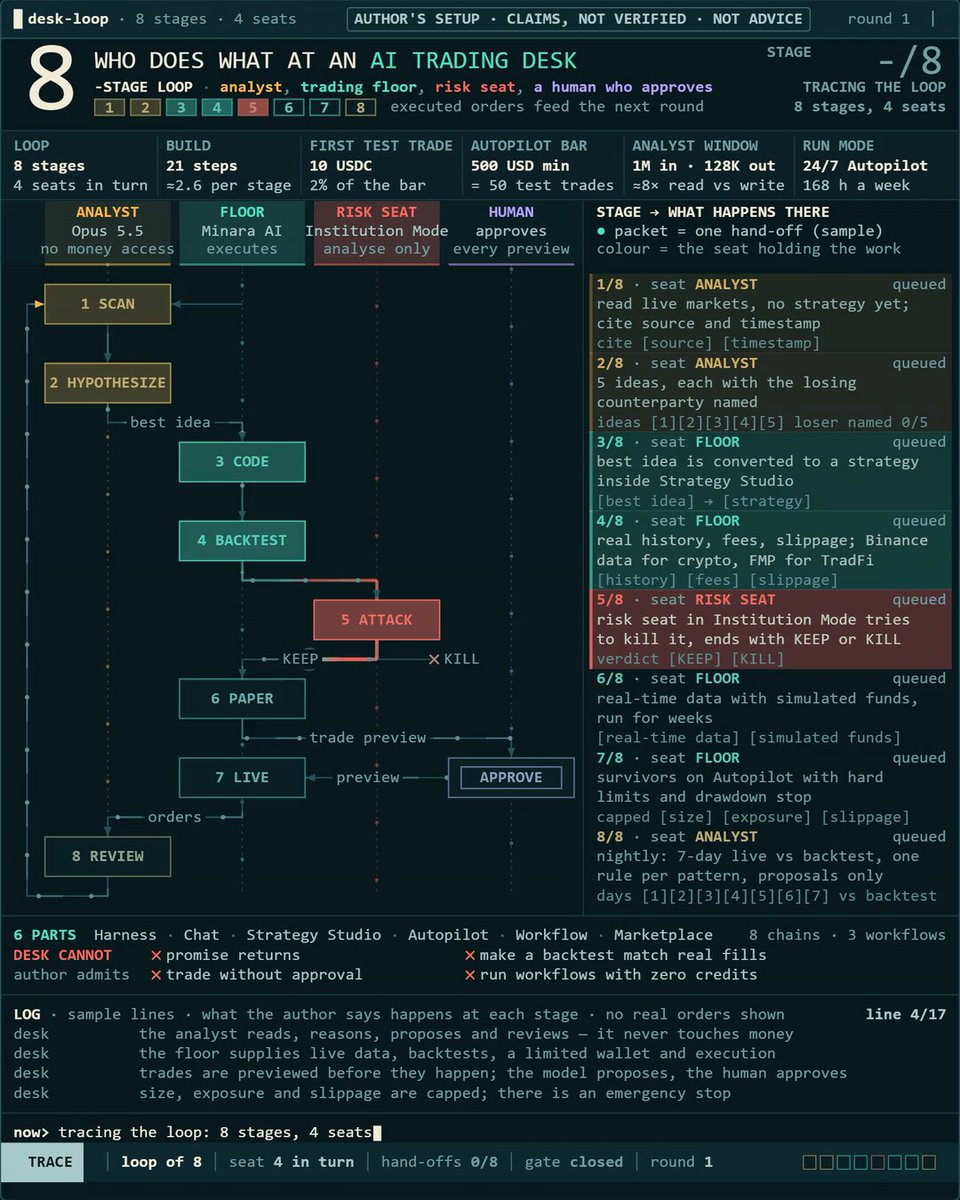Screen dimensions: 960x1200
Task: Open the RISK SEAT column header
Action: click(x=376, y=231)
